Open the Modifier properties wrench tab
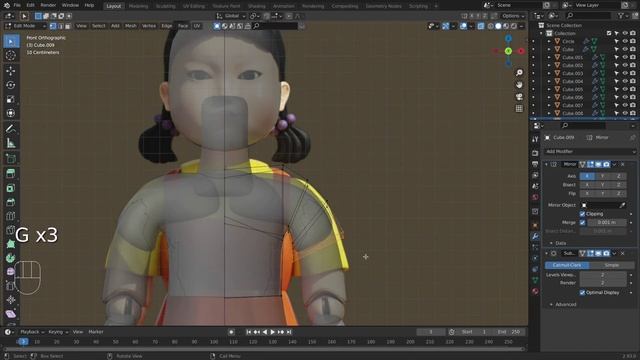 pyautogui.click(x=535, y=236)
